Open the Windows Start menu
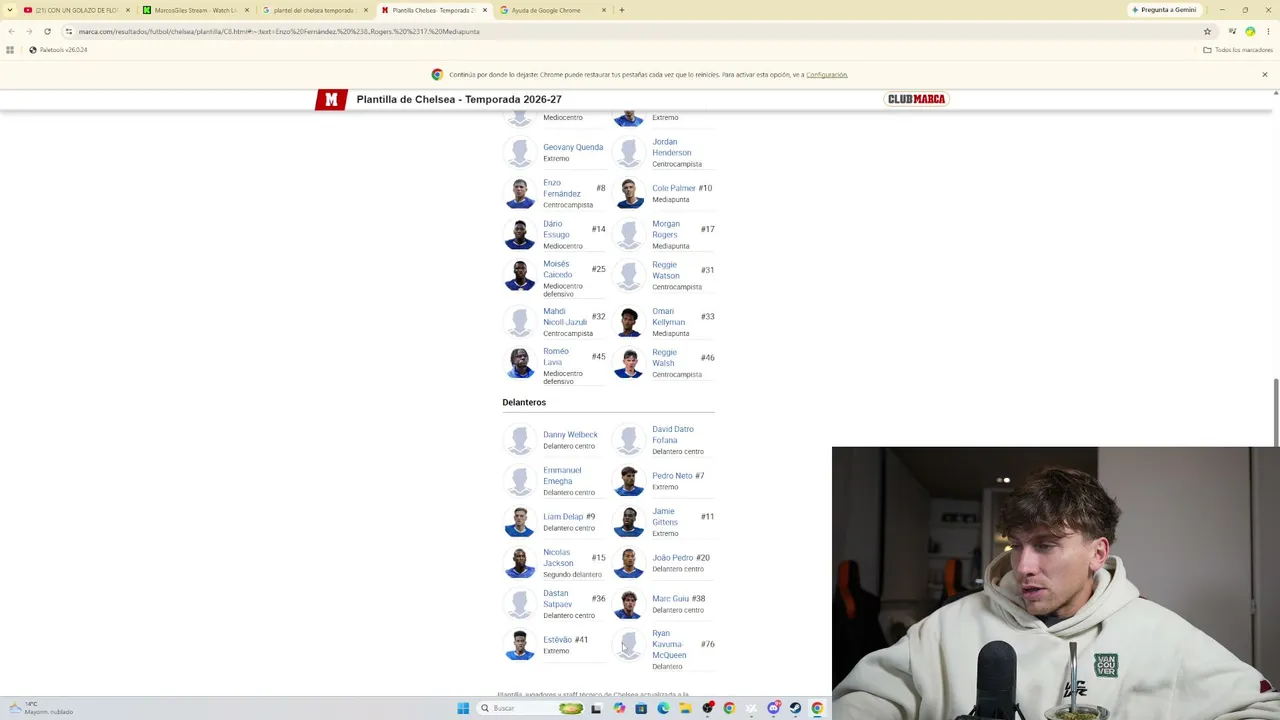This screenshot has width=1280, height=720. (463, 708)
